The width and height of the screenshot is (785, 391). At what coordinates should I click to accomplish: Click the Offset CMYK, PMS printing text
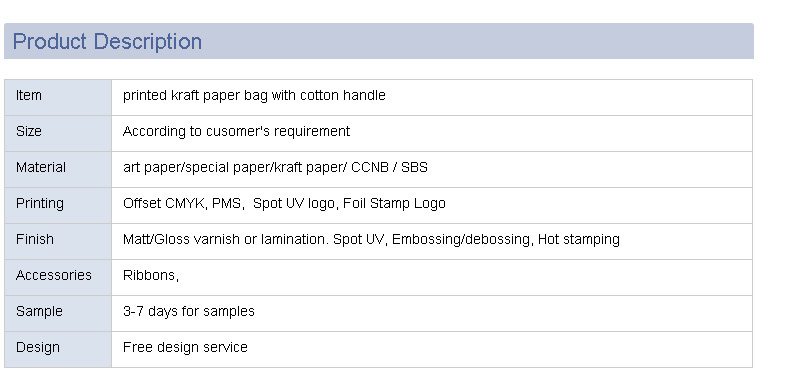[183, 203]
